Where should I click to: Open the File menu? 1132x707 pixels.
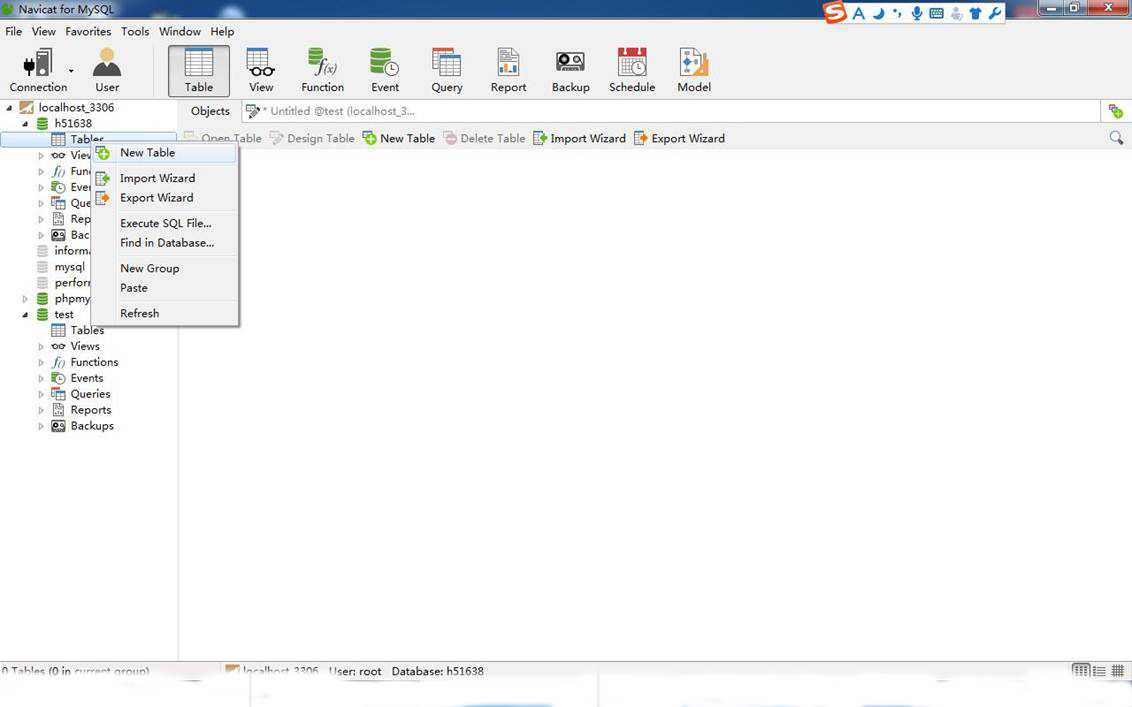click(x=13, y=31)
